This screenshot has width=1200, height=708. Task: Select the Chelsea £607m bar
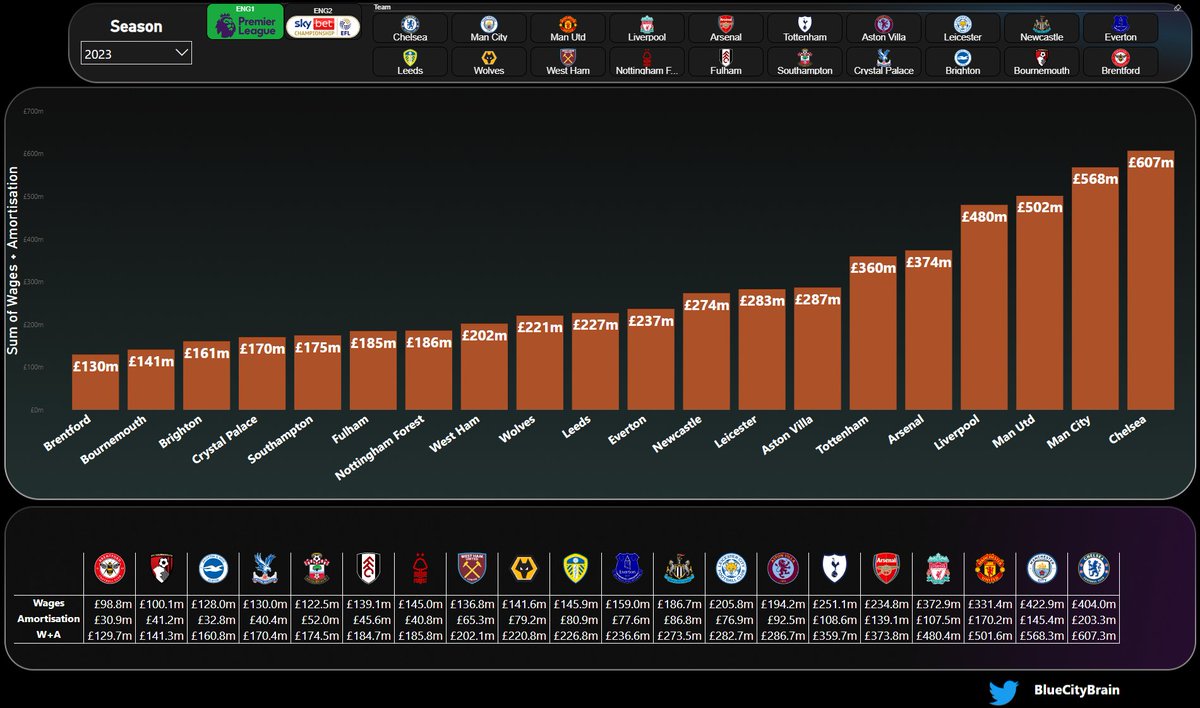1150,280
